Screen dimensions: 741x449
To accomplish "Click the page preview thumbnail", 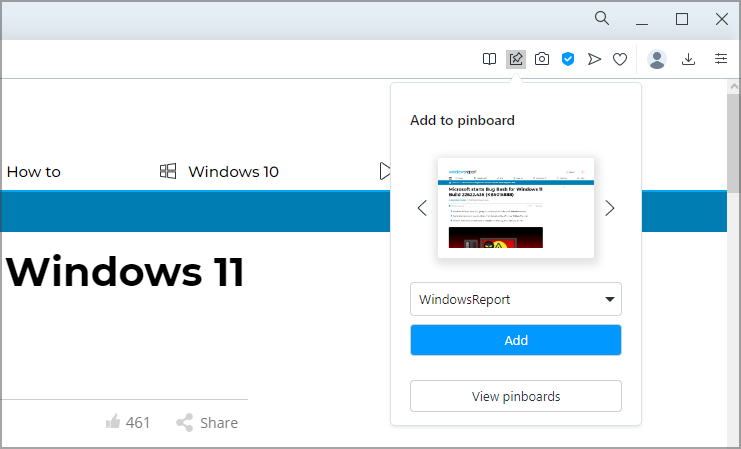I will [516, 208].
